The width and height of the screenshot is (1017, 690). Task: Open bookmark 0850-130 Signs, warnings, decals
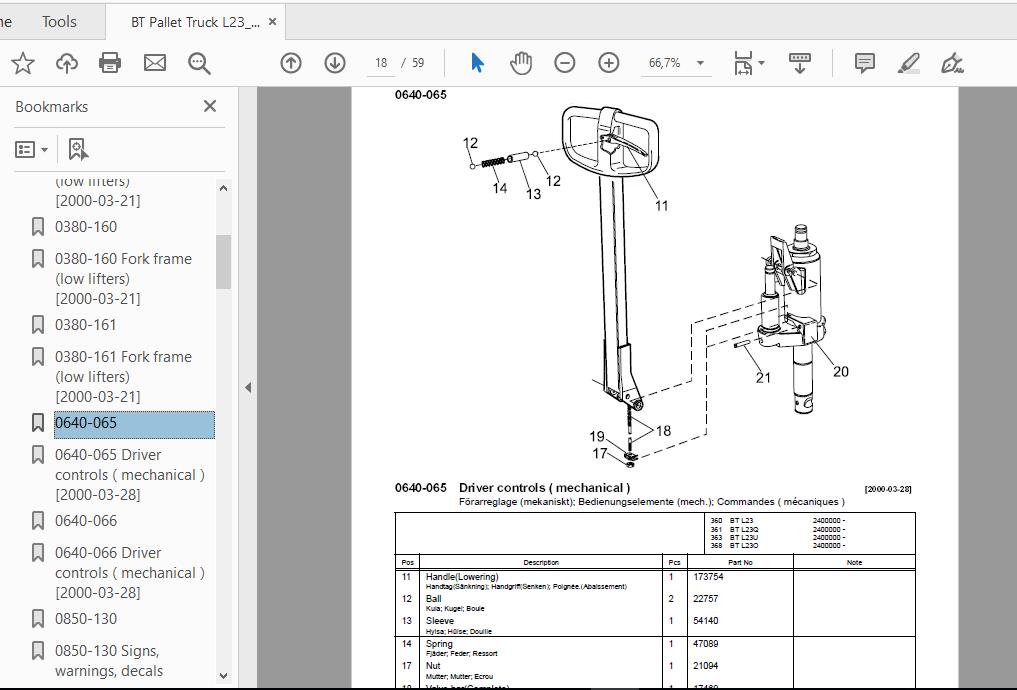pyautogui.click(x=108, y=660)
